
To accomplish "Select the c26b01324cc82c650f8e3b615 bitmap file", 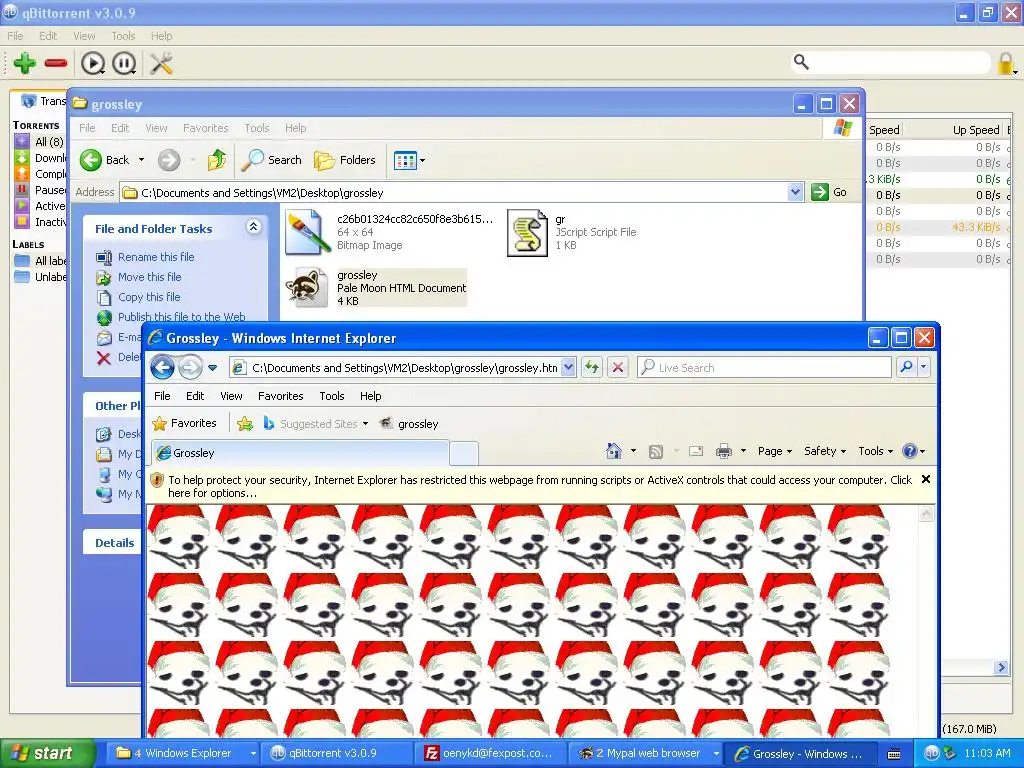I will [389, 232].
